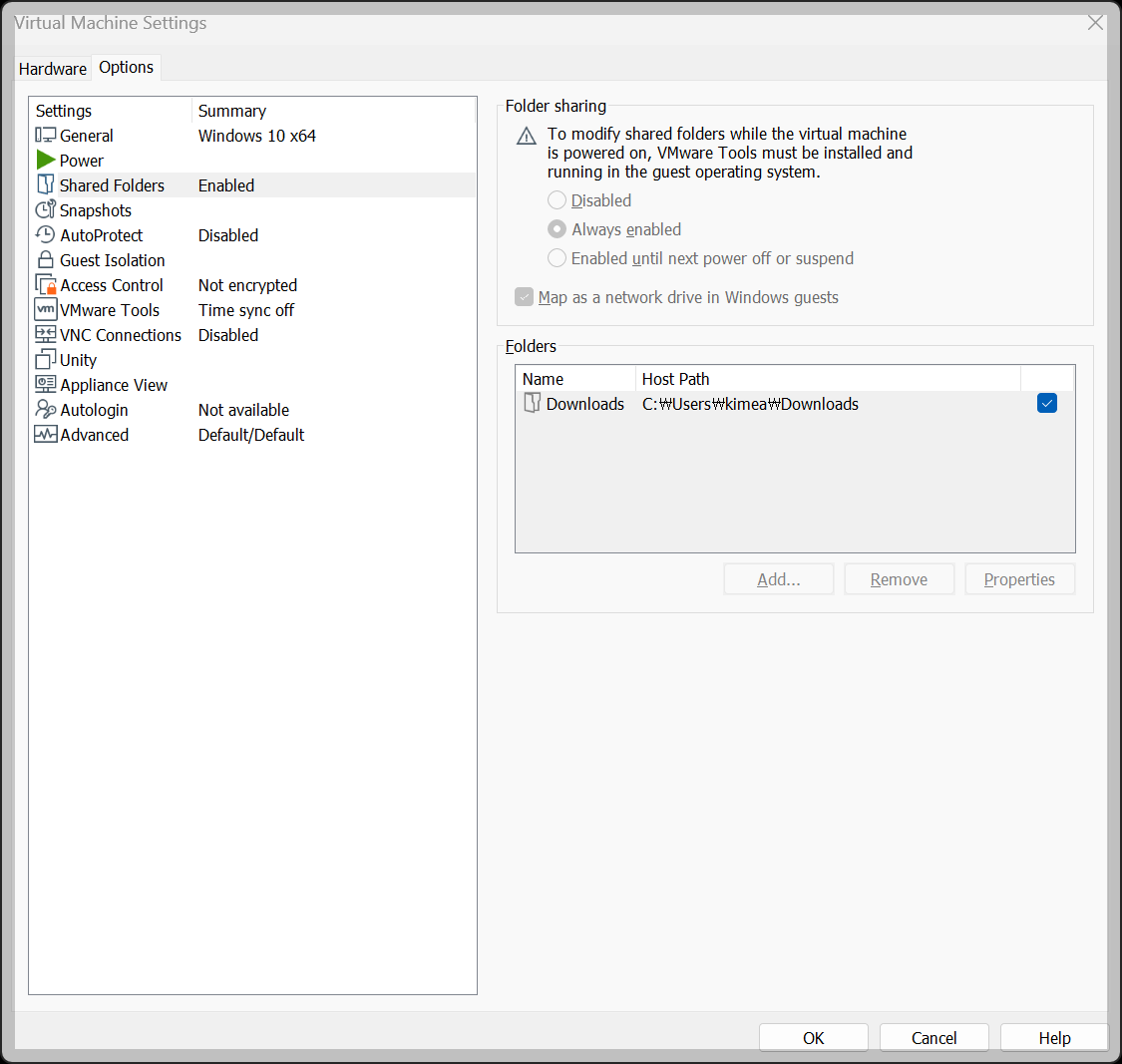Choose Enabled until next power off or suspend
The width and height of the screenshot is (1122, 1064).
click(557, 258)
